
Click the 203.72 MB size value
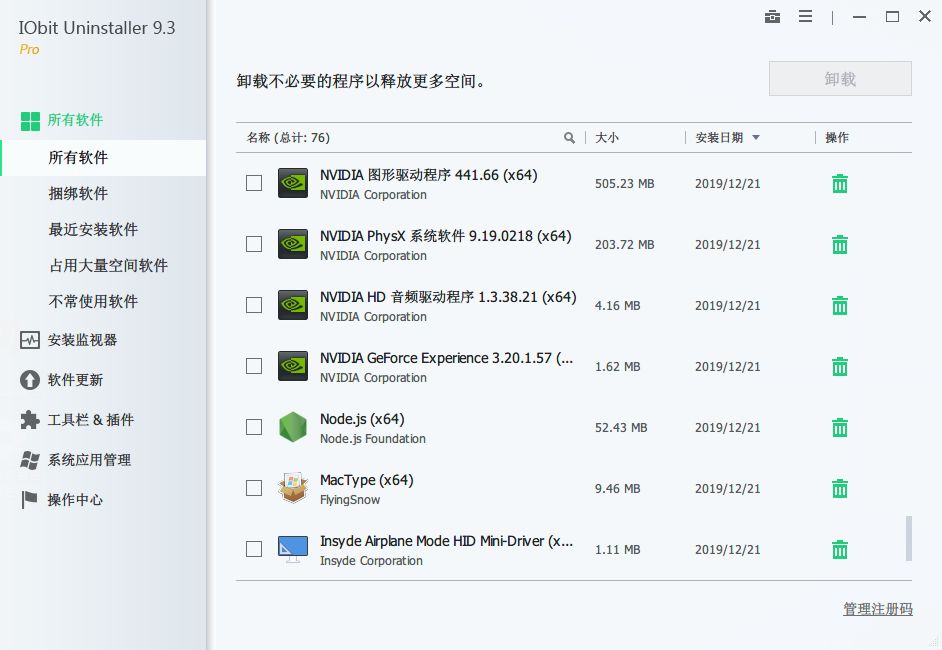624,245
